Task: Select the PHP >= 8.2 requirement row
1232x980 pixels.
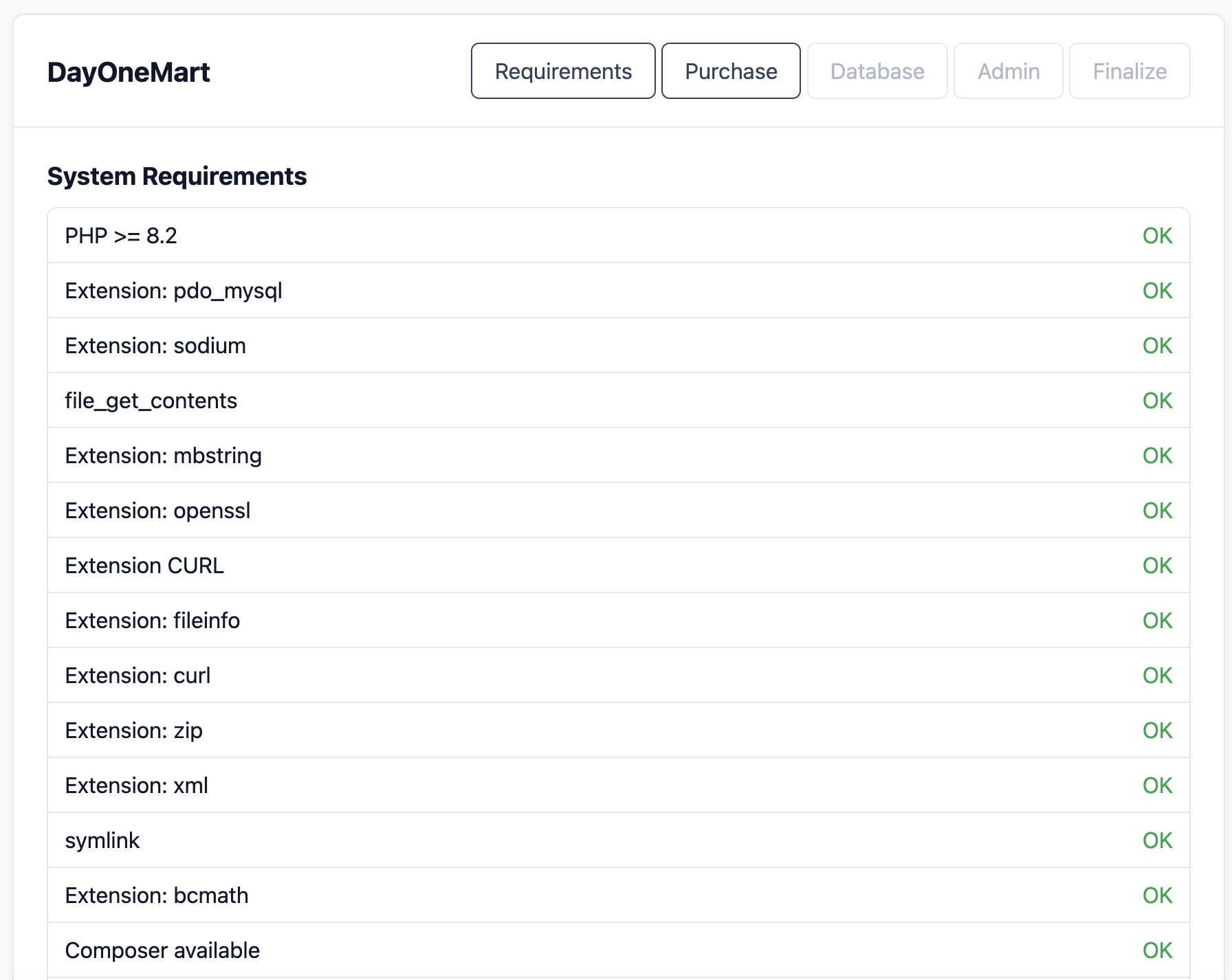Action: [x=121, y=236]
